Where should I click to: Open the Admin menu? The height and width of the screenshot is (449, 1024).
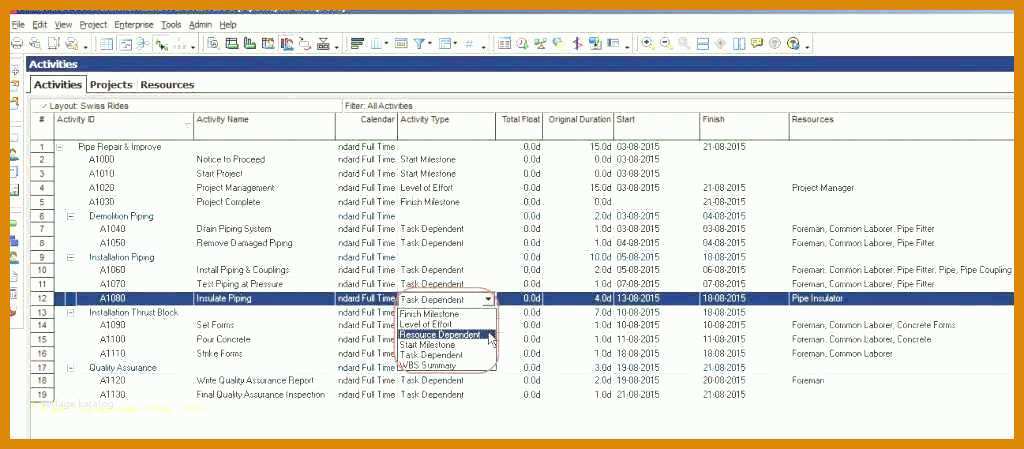click(x=200, y=25)
